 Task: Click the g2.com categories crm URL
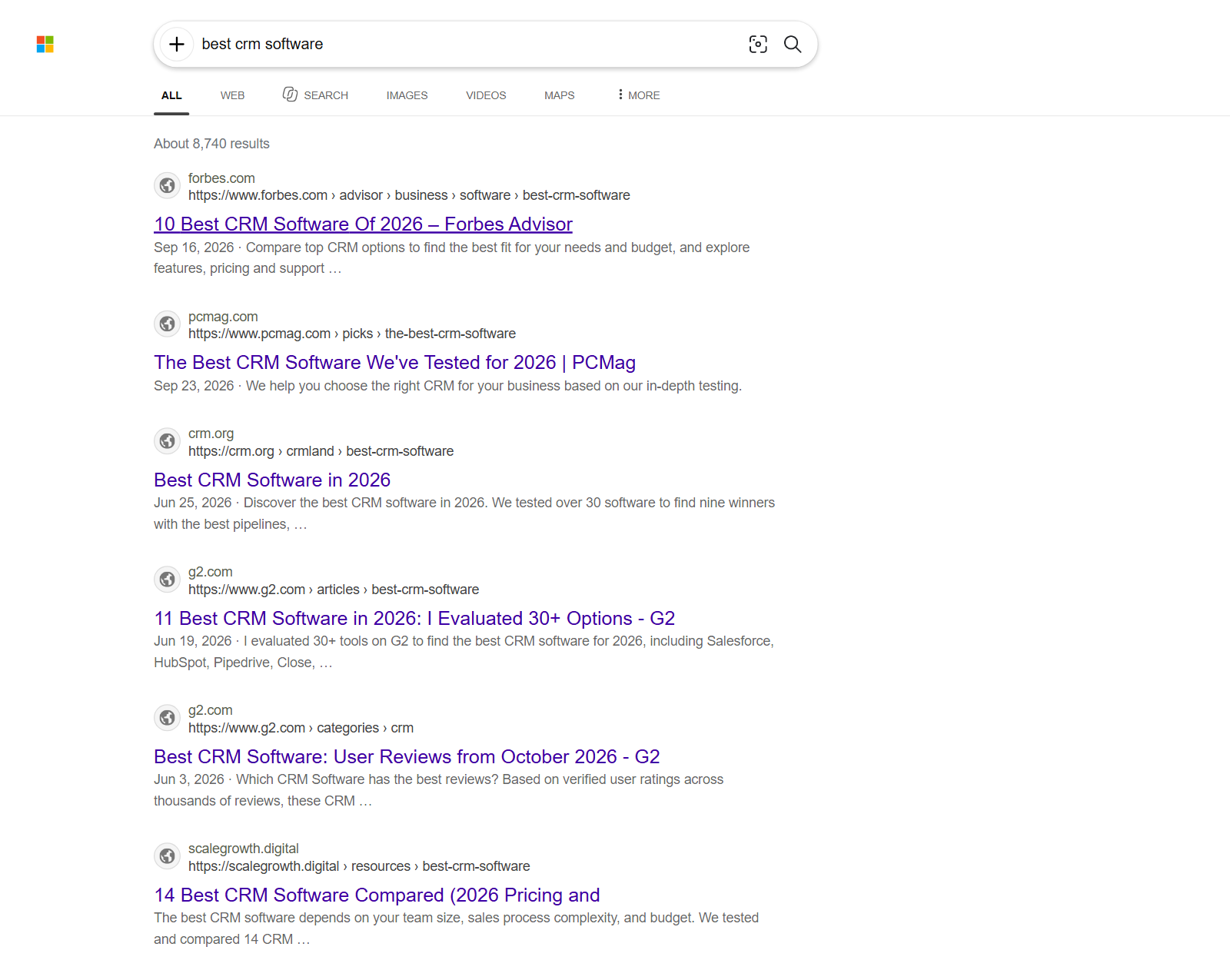[301, 729]
